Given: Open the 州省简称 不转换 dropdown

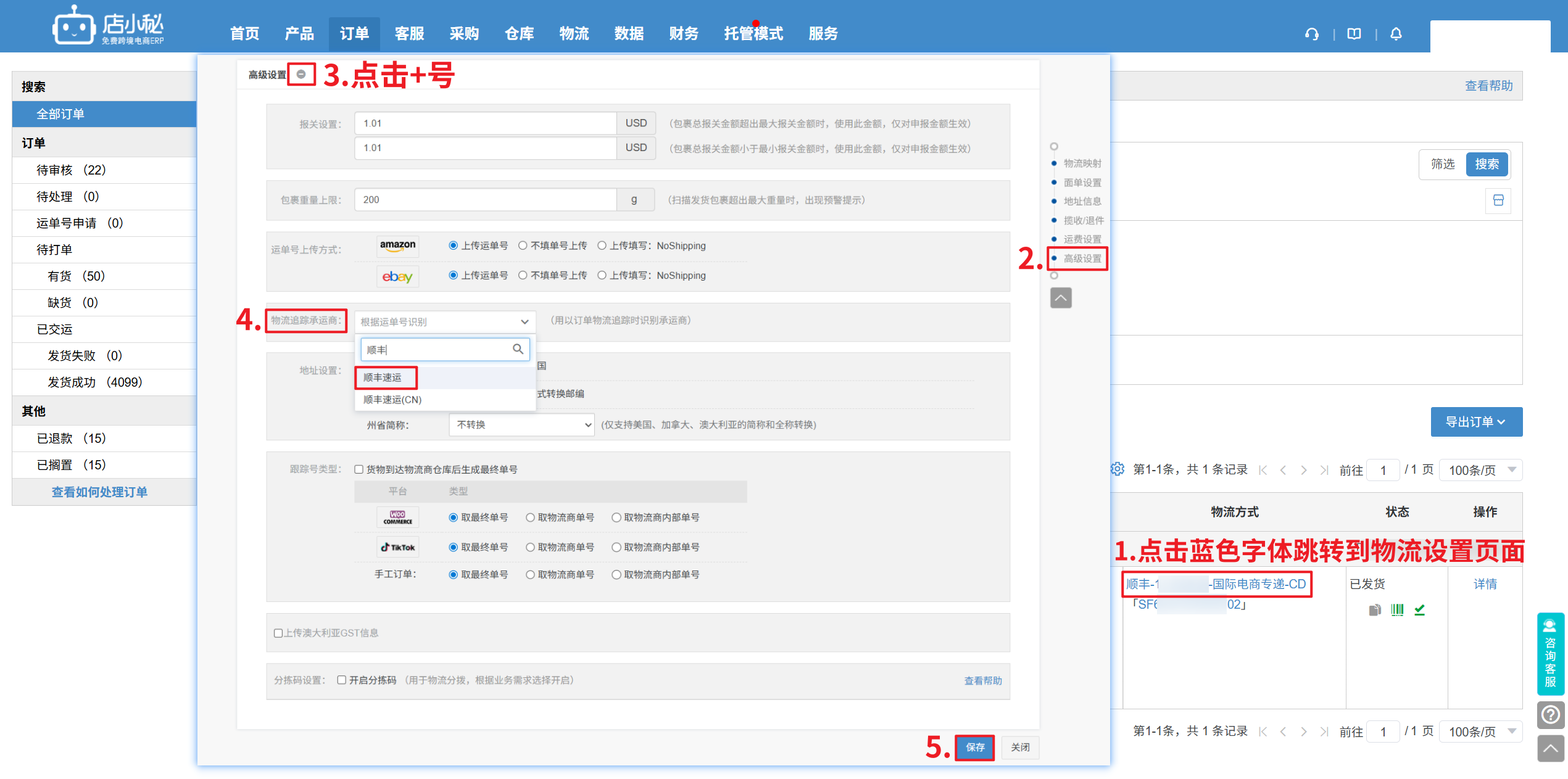Looking at the screenshot, I should pos(521,424).
